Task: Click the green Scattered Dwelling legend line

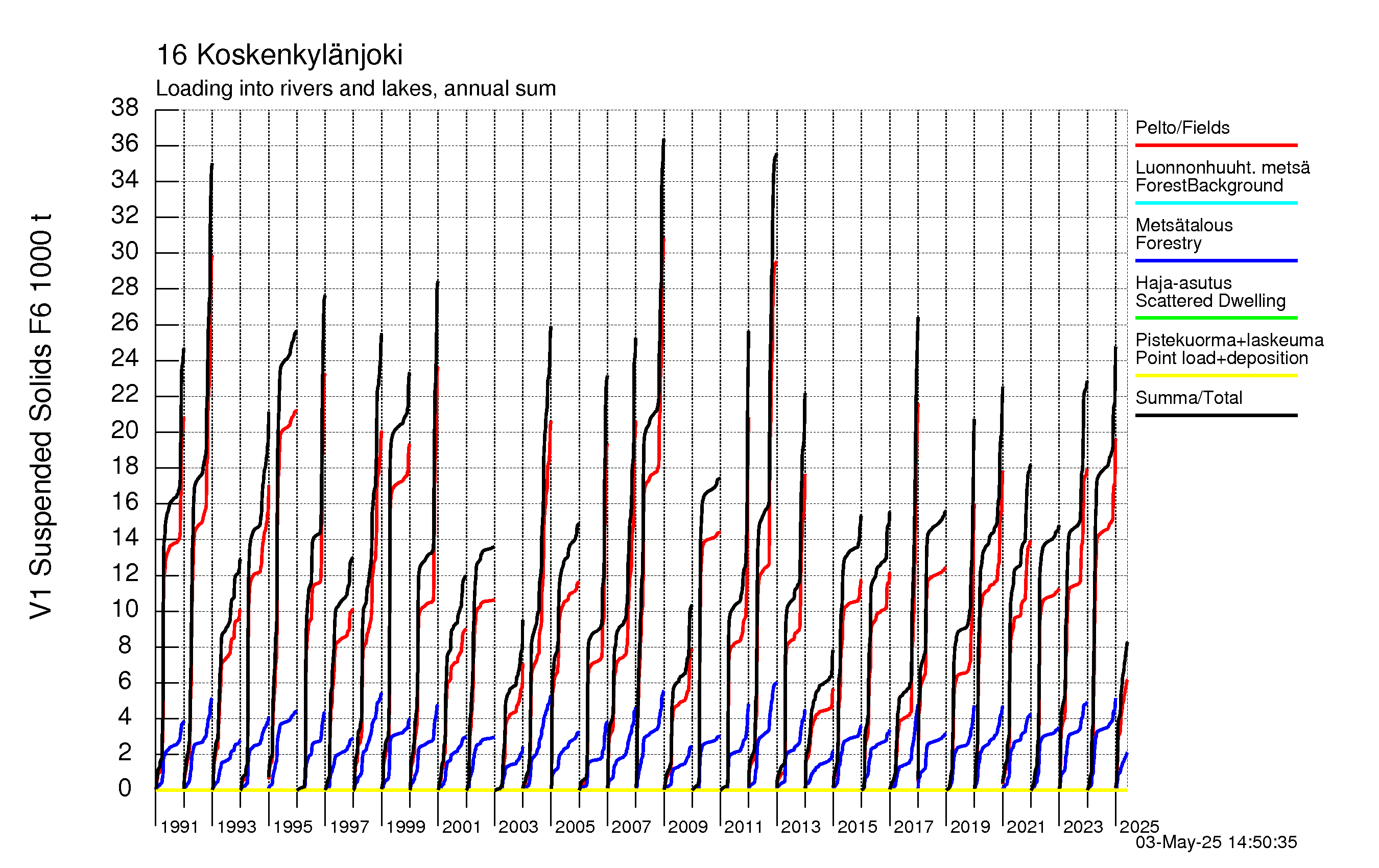Action: (x=1216, y=318)
